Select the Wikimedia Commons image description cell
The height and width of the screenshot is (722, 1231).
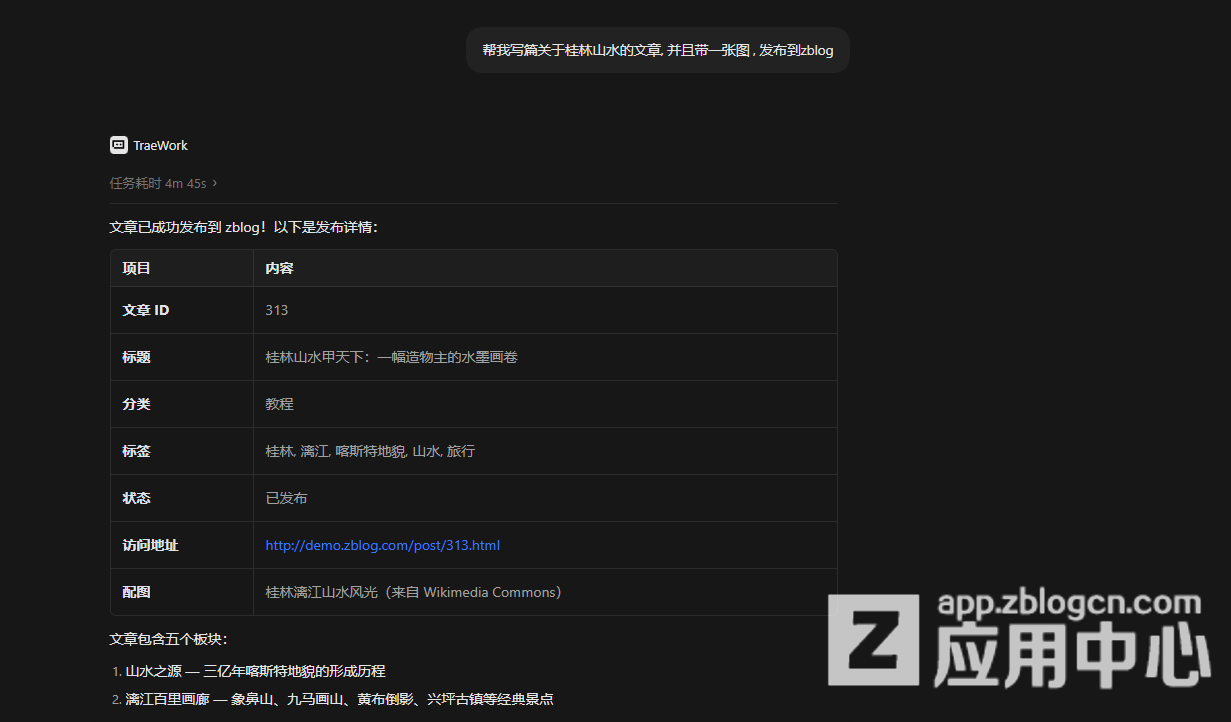(x=413, y=592)
